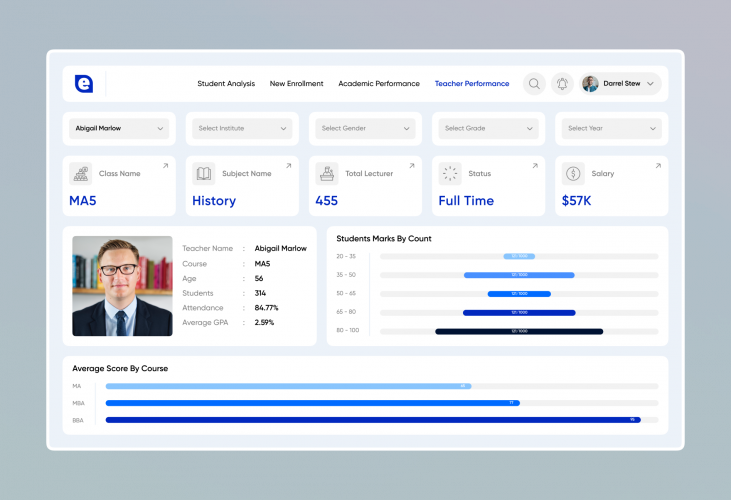Screen dimensions: 731x500
Task: Click Average Score By Course heading
Action: pyautogui.click(x=120, y=368)
